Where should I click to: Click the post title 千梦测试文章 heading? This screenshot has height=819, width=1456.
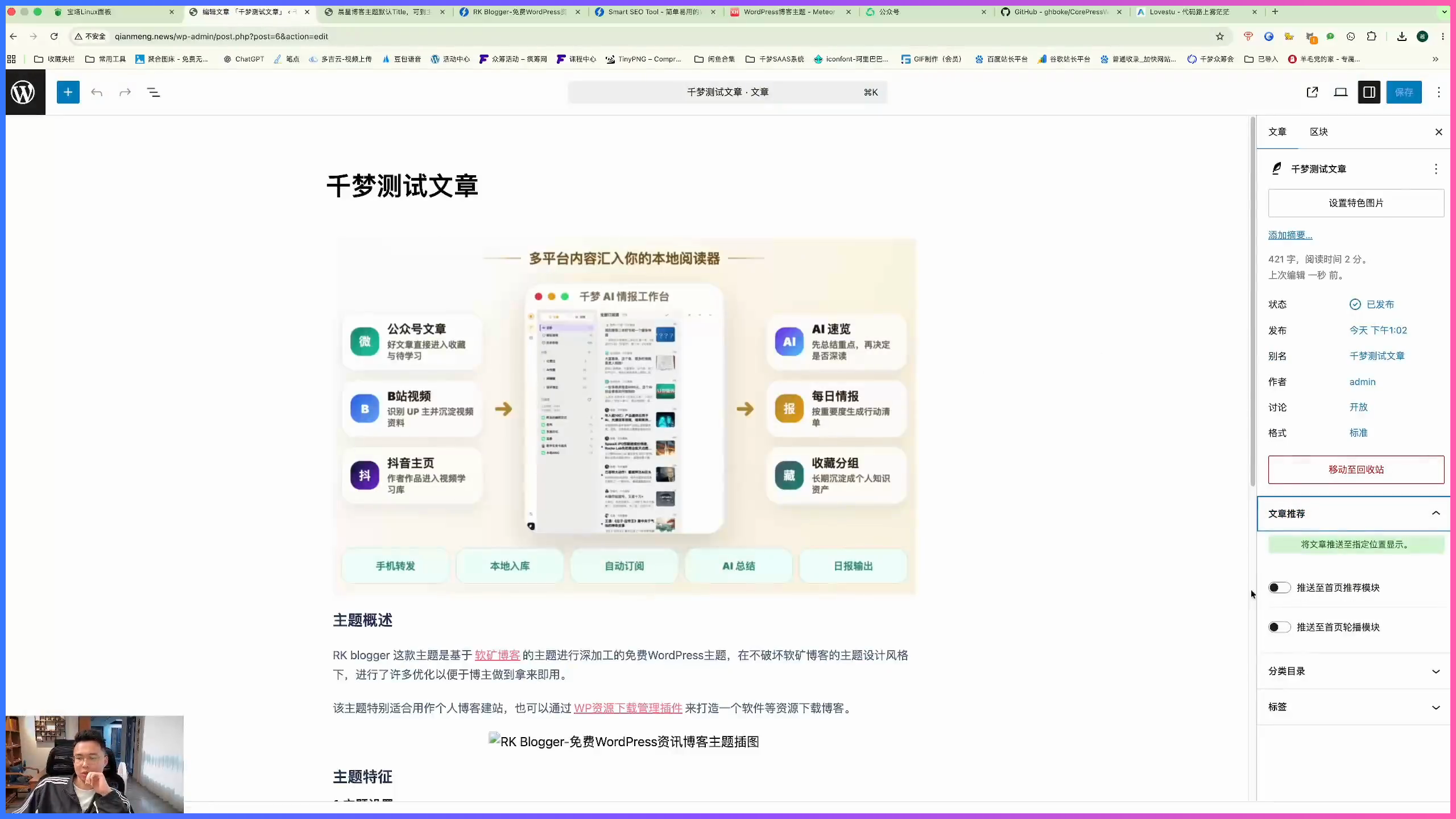[403, 186]
